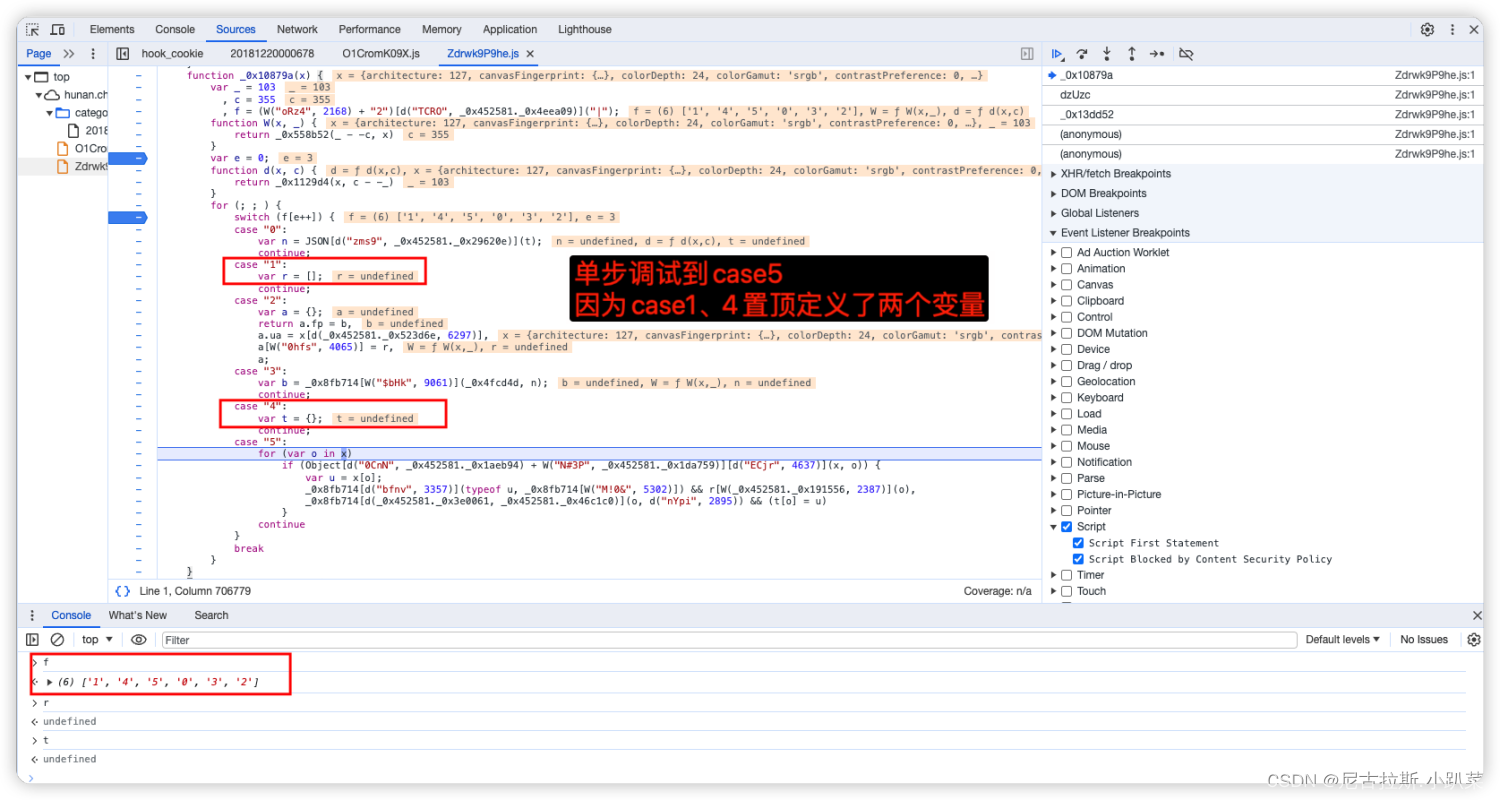The image size is (1500, 800).
Task: Open the What's New drawer tab
Action: point(137,615)
